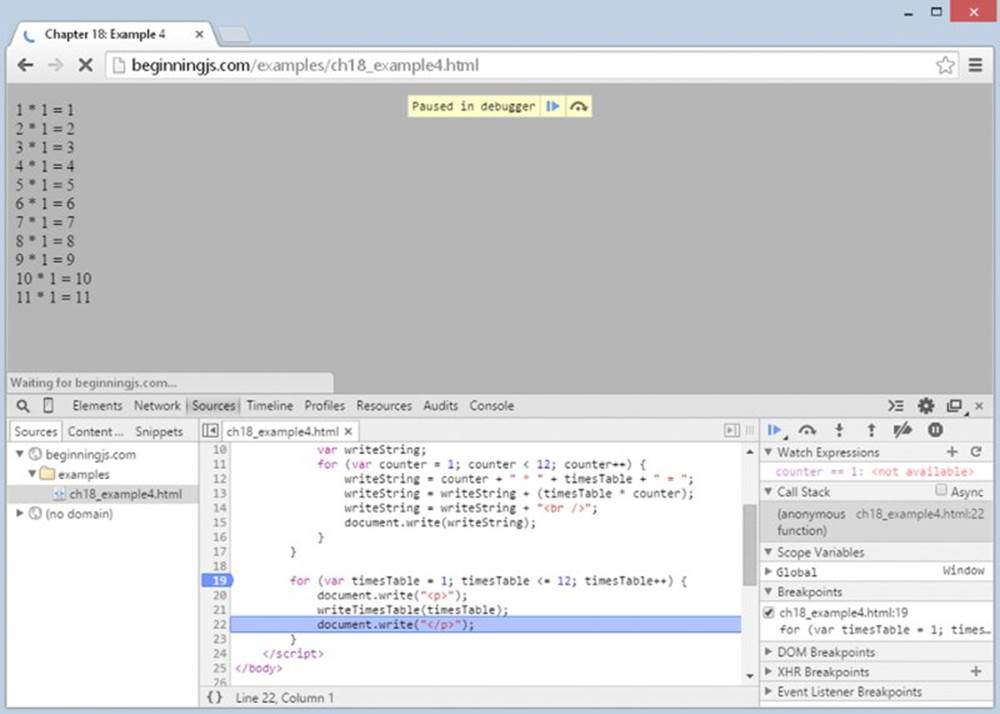This screenshot has width=1000, height=714.
Task: Step out of current function
Action: tap(871, 430)
